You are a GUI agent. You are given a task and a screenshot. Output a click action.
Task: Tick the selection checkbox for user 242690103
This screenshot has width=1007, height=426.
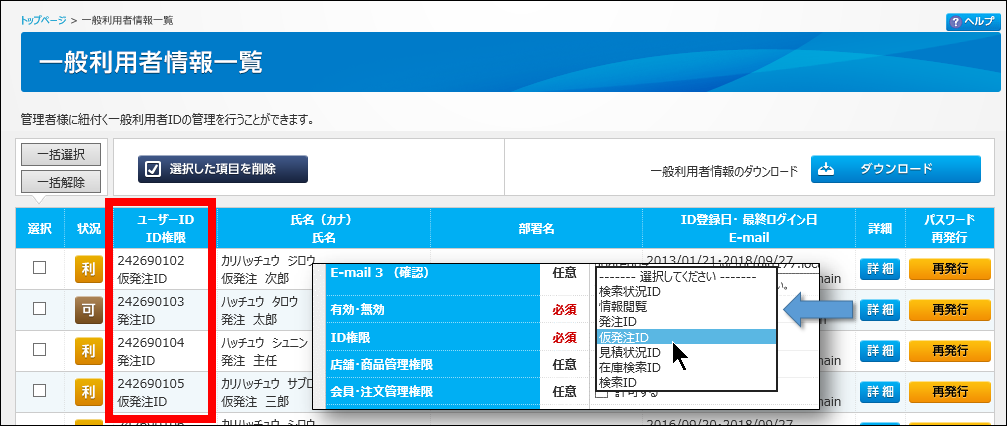point(40,309)
